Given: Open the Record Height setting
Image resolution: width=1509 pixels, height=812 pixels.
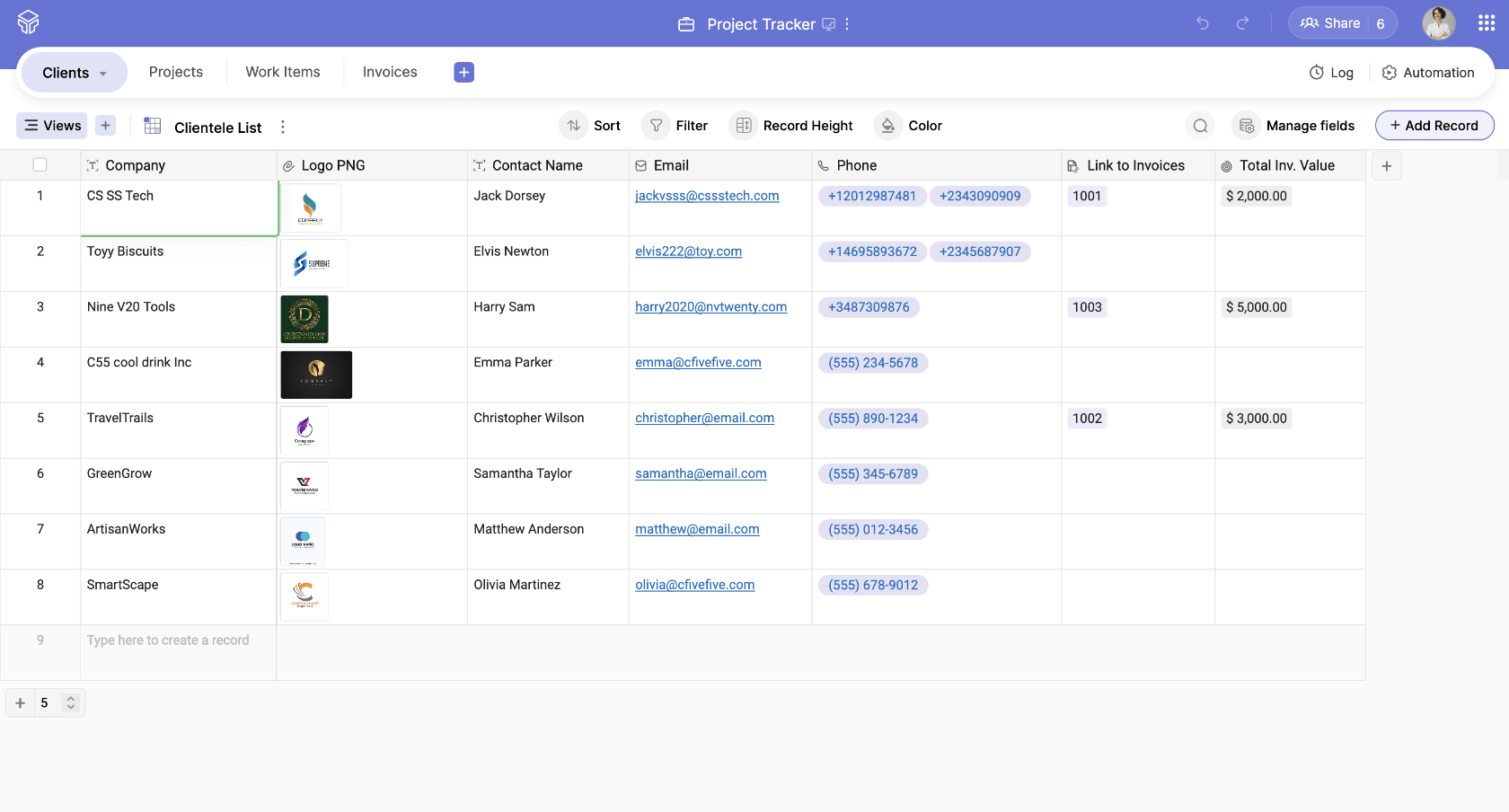Looking at the screenshot, I should (x=791, y=126).
